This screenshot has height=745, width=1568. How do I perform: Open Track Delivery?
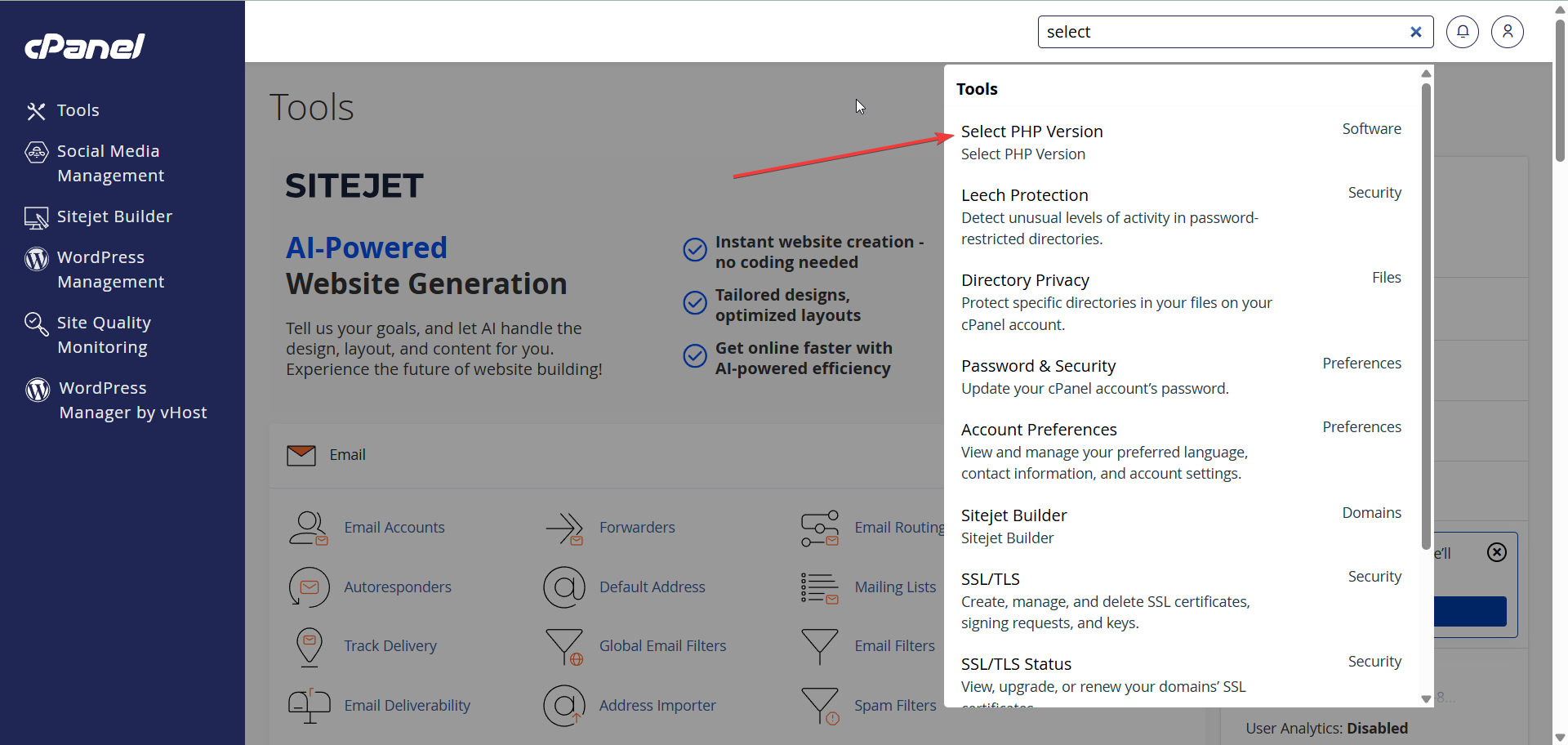pyautogui.click(x=390, y=646)
